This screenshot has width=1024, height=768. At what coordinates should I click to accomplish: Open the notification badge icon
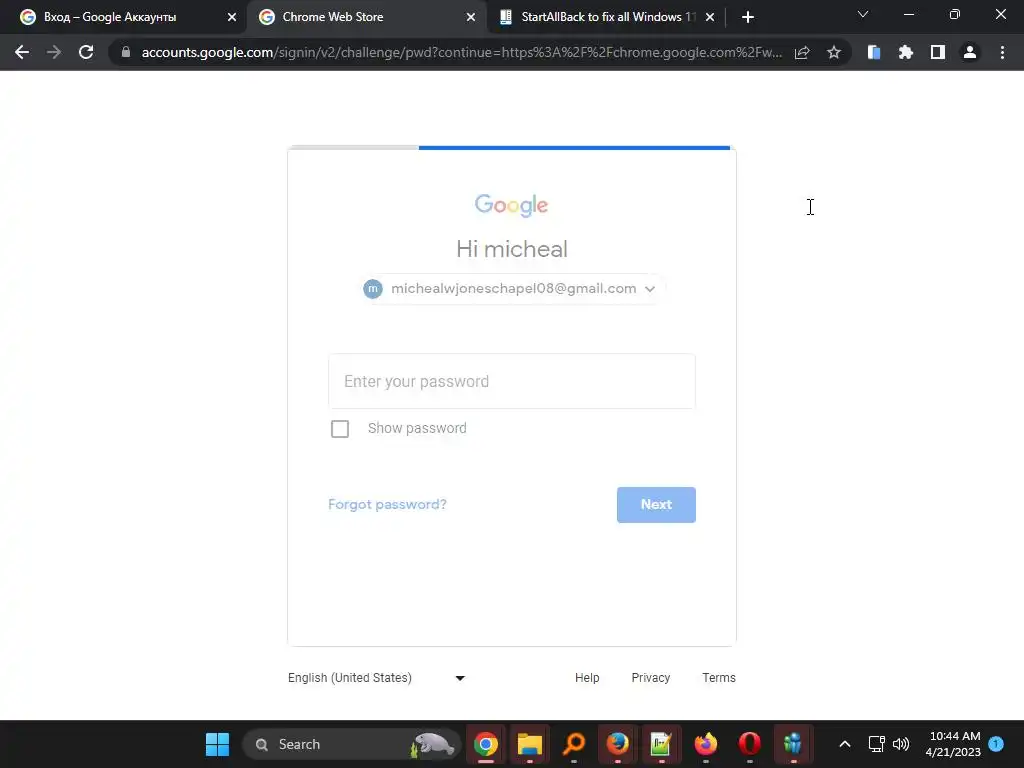tap(996, 744)
